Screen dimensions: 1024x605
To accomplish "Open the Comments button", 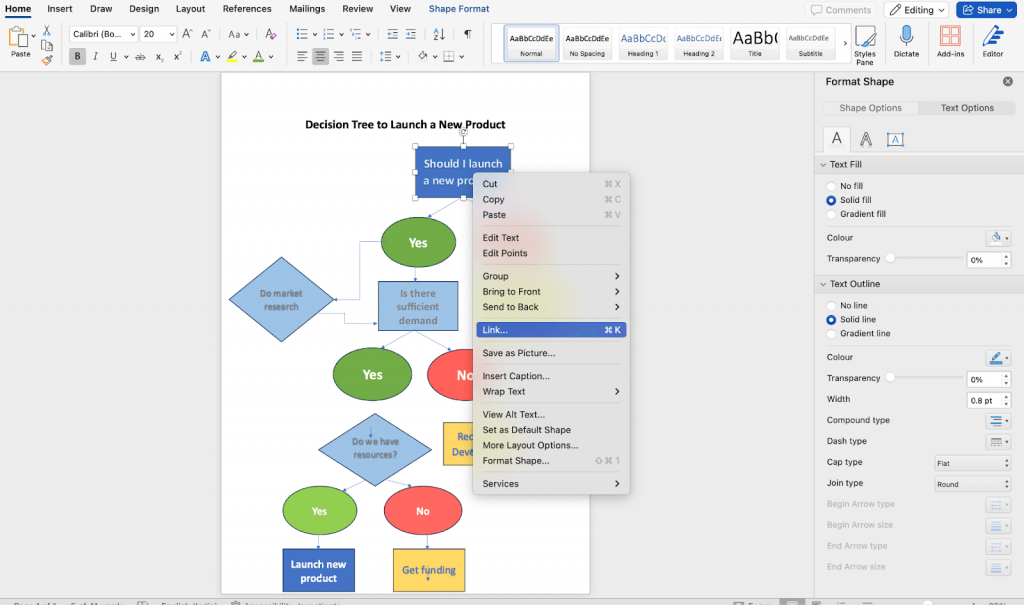I will click(841, 10).
